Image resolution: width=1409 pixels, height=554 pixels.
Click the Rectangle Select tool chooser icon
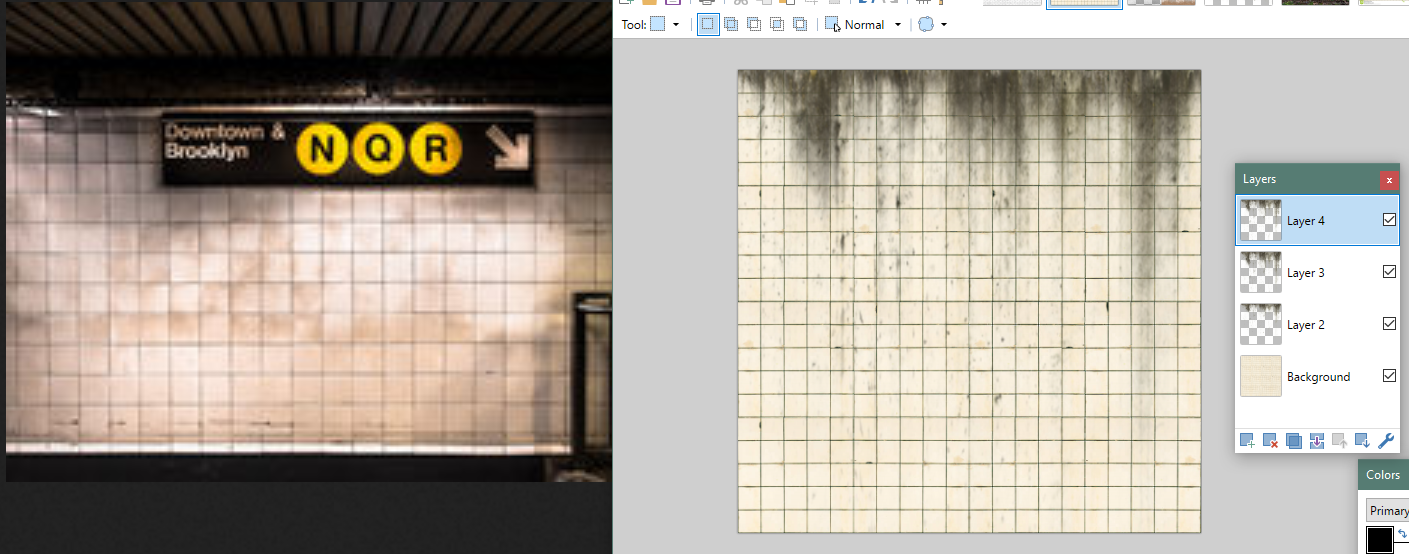pyautogui.click(x=657, y=25)
